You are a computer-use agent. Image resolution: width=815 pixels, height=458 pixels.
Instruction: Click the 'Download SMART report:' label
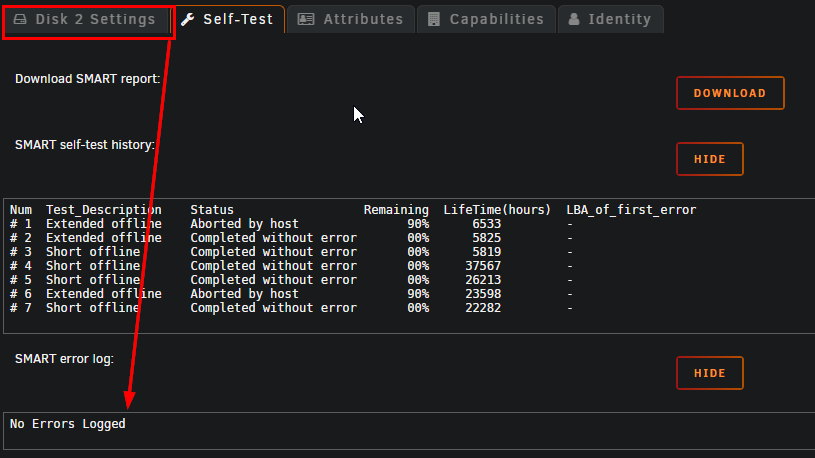point(87,79)
